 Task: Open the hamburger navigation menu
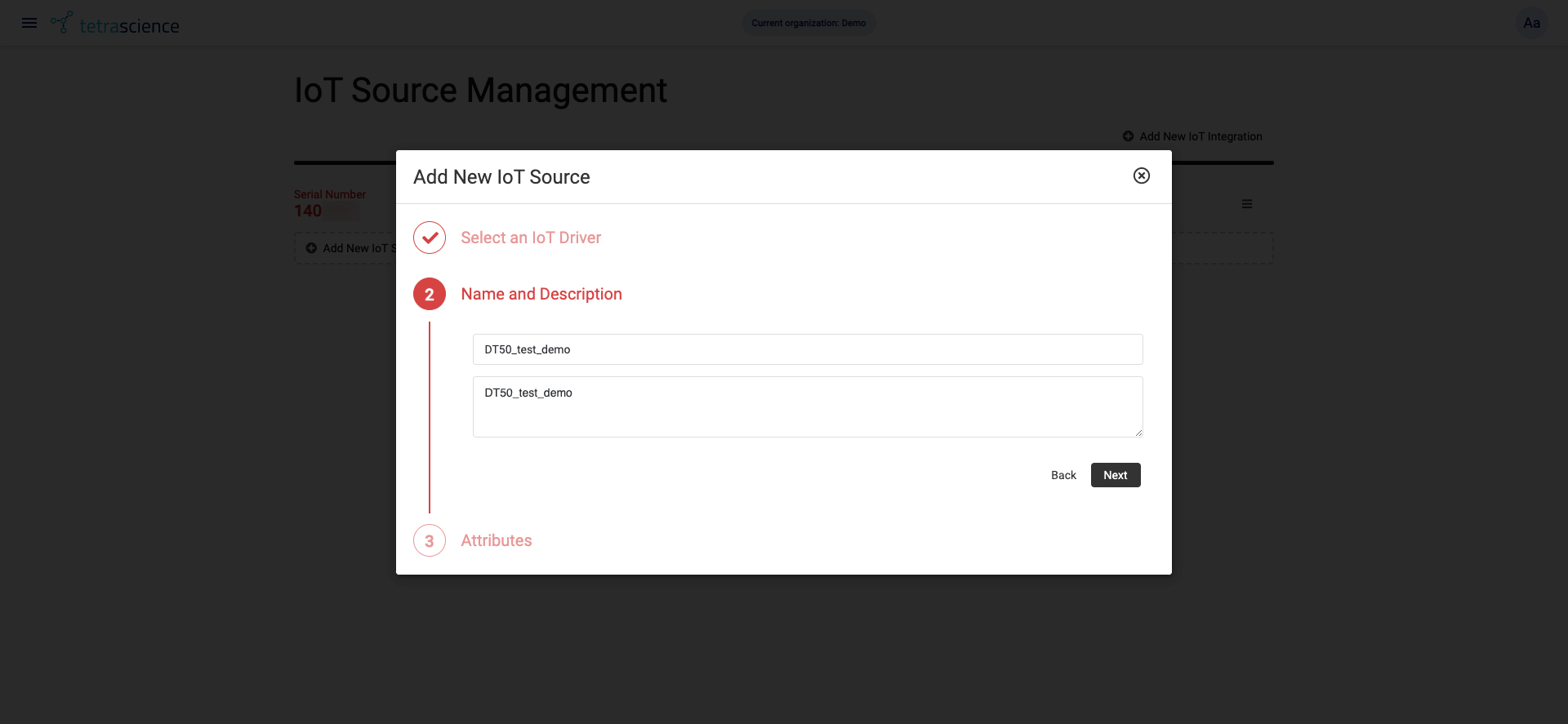(29, 23)
